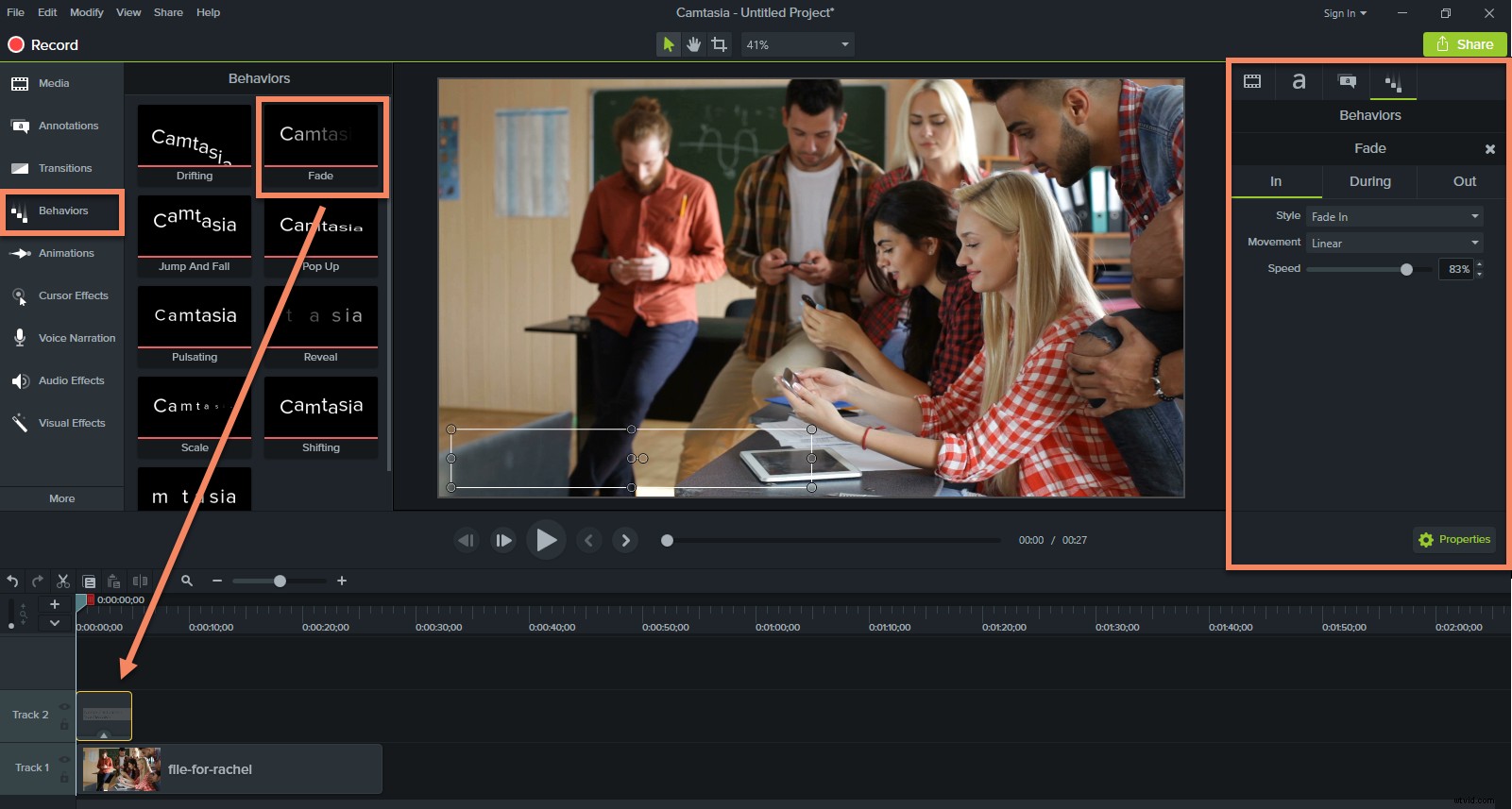This screenshot has width=1512, height=809.
Task: Expand Sign In account menu
Action: pyautogui.click(x=1345, y=13)
